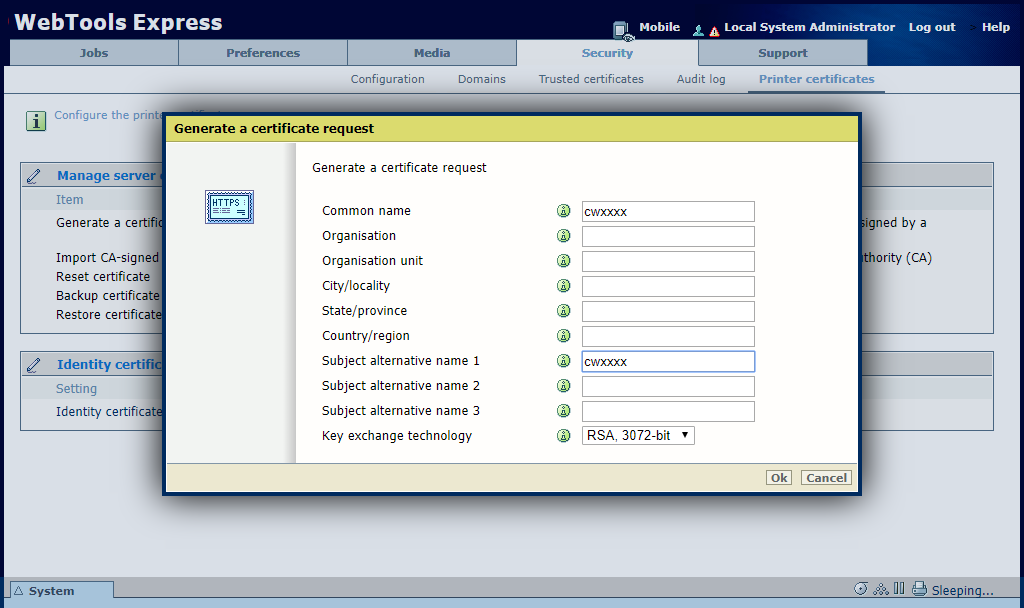Click the printer status icon in status bar
This screenshot has height=608, width=1024.
point(919,589)
